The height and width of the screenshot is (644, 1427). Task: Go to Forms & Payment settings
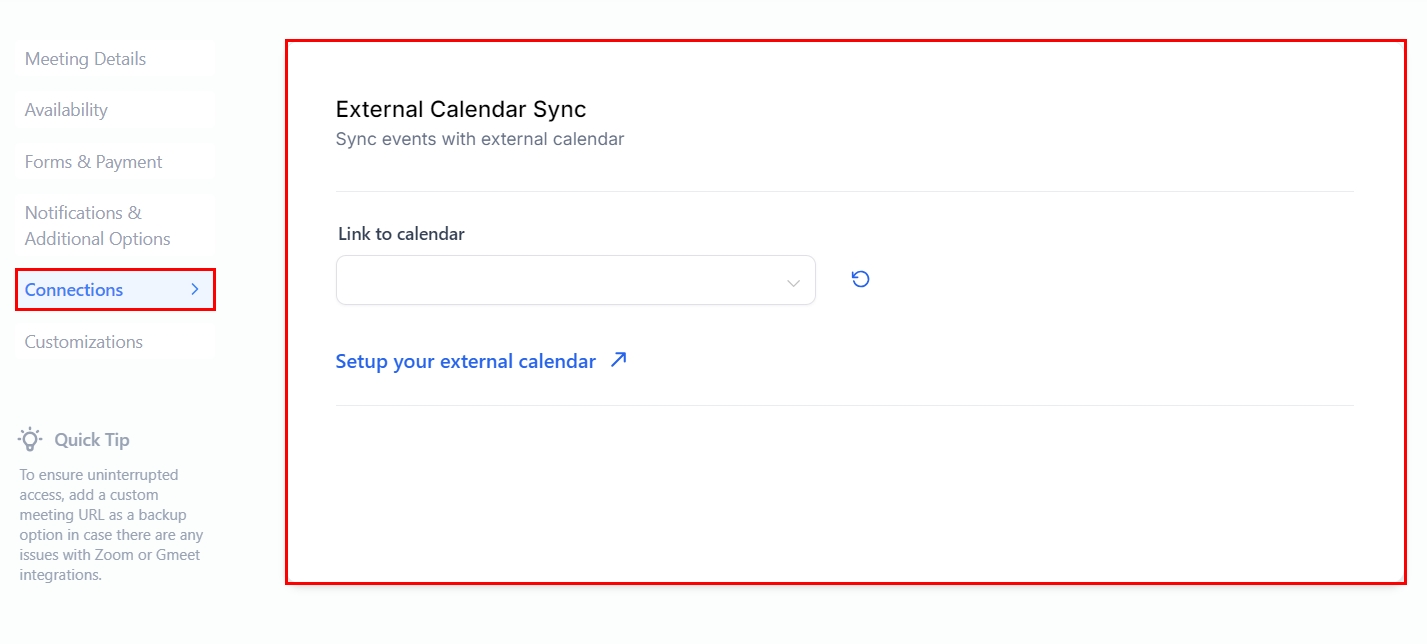[93, 162]
